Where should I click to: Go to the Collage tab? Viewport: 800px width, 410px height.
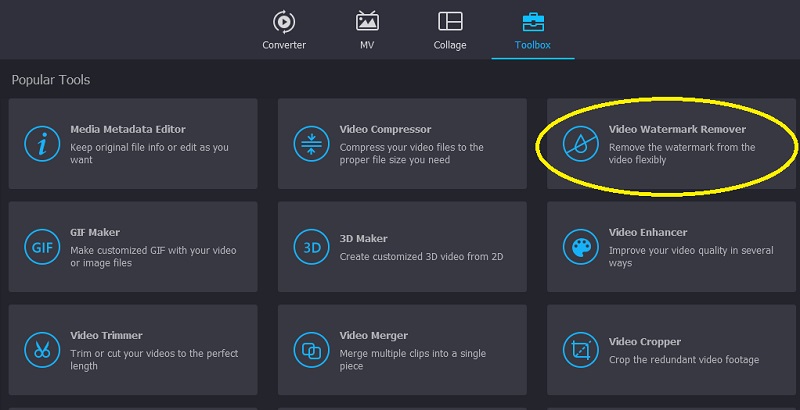pyautogui.click(x=450, y=30)
